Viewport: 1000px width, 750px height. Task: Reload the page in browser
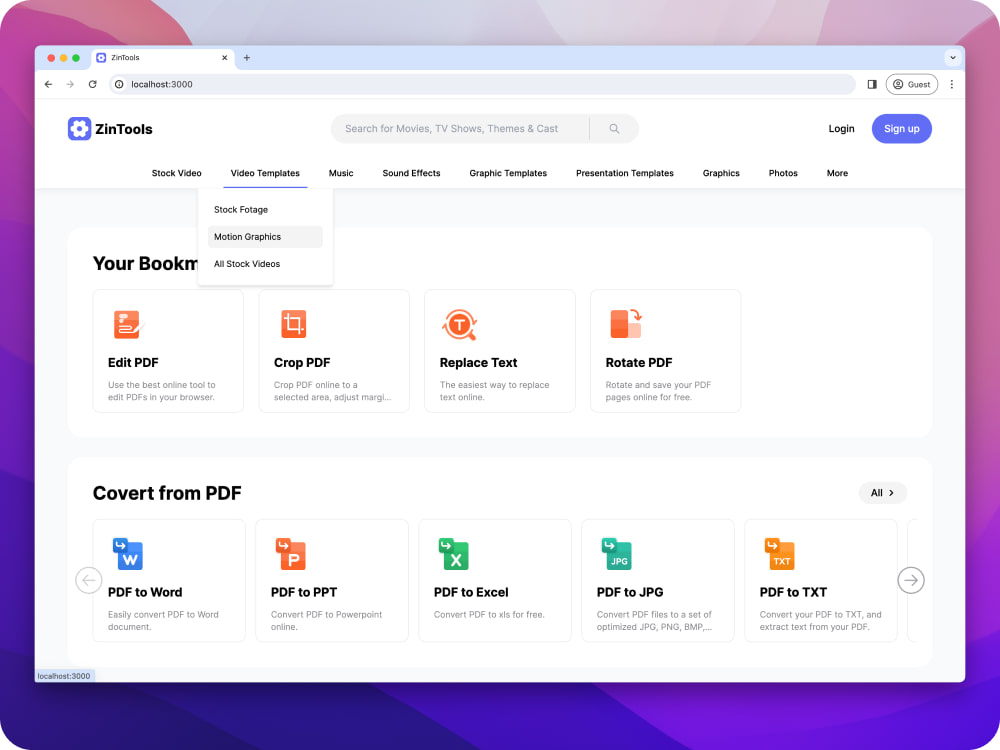(92, 84)
